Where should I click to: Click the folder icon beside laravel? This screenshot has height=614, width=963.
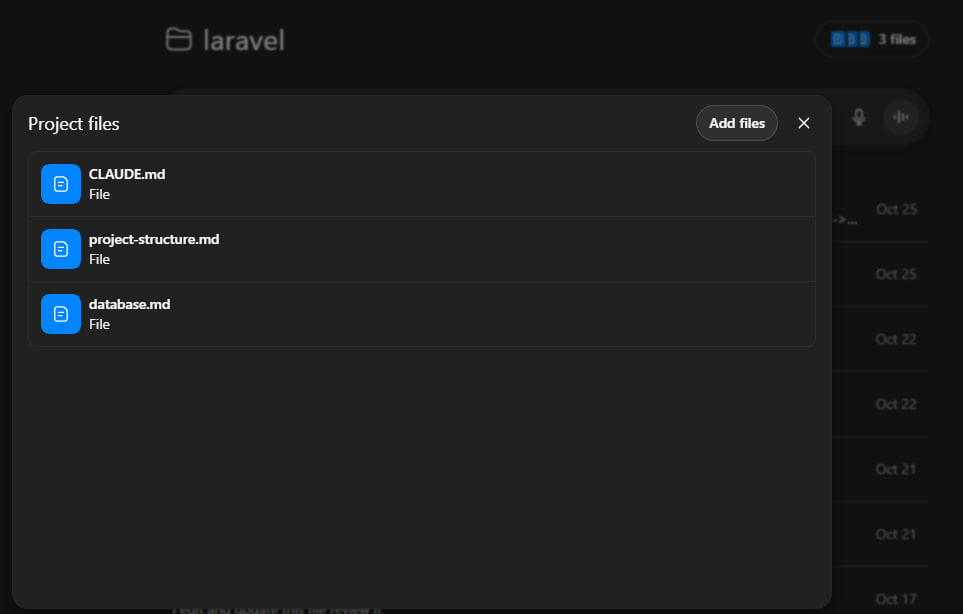178,40
